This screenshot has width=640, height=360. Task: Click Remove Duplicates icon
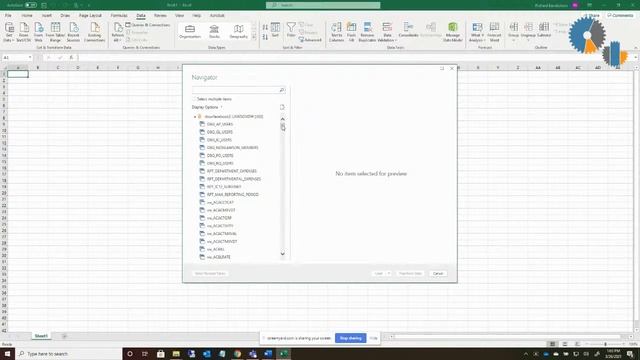pos(367,32)
